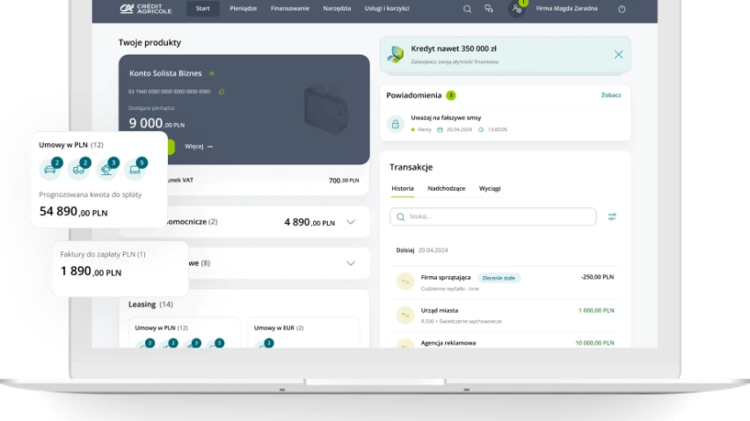Open the Konto Solista Biznes card
The image size is (750, 421).
244,110
